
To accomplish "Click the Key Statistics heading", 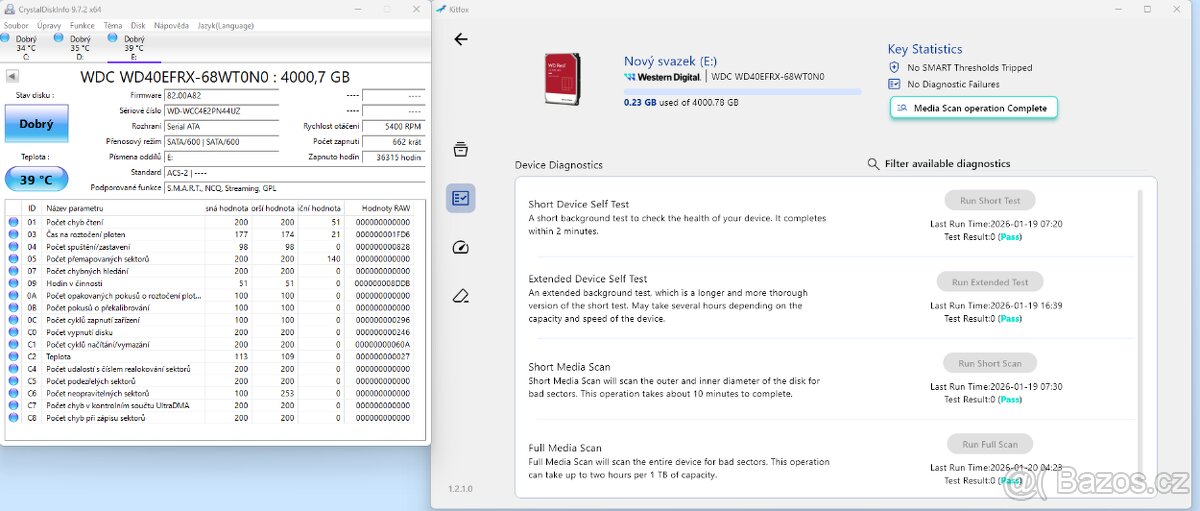I will click(925, 49).
